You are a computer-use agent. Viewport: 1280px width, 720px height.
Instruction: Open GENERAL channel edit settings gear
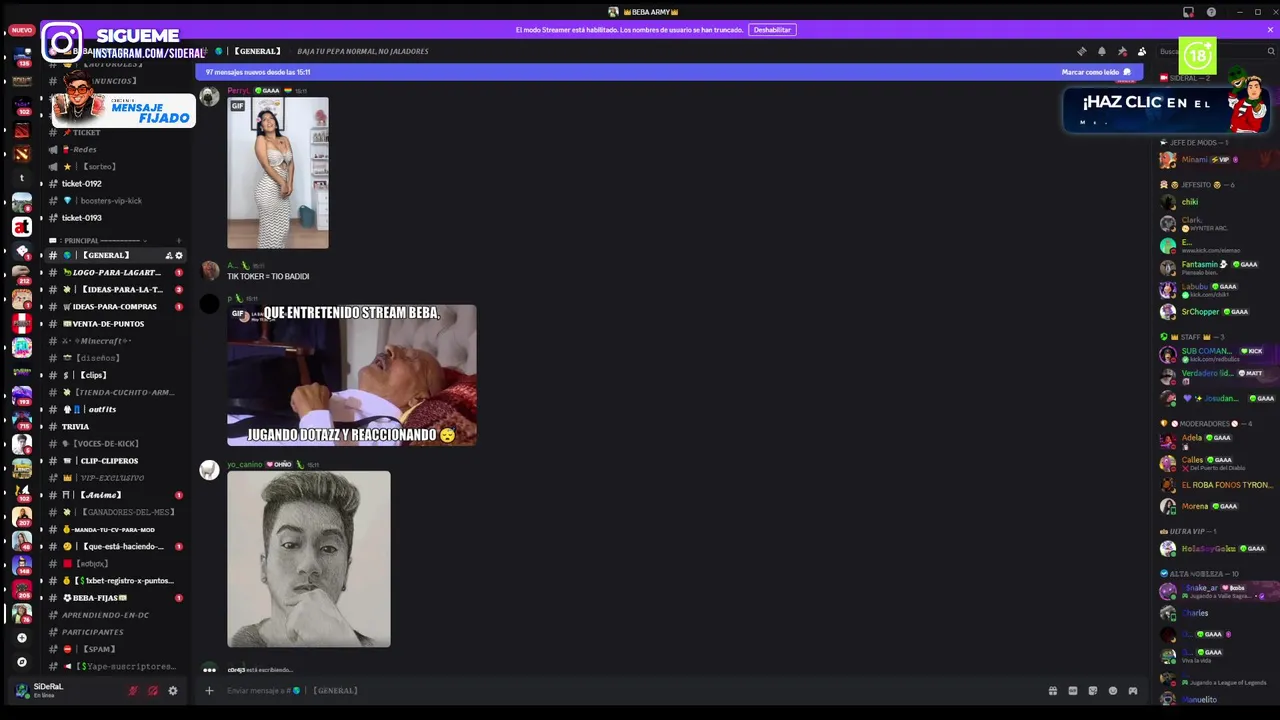179,255
